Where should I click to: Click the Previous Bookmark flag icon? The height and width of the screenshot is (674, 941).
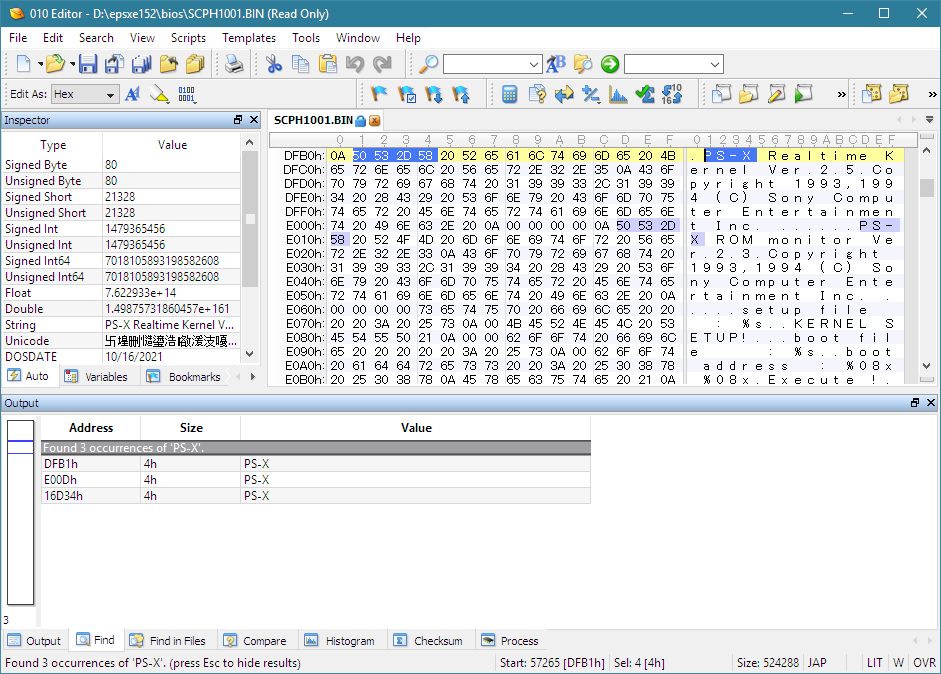coord(461,94)
